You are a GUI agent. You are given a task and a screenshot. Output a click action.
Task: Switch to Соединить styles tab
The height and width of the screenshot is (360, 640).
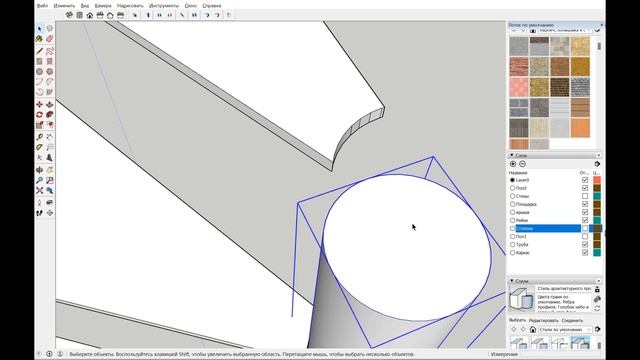tap(572, 320)
